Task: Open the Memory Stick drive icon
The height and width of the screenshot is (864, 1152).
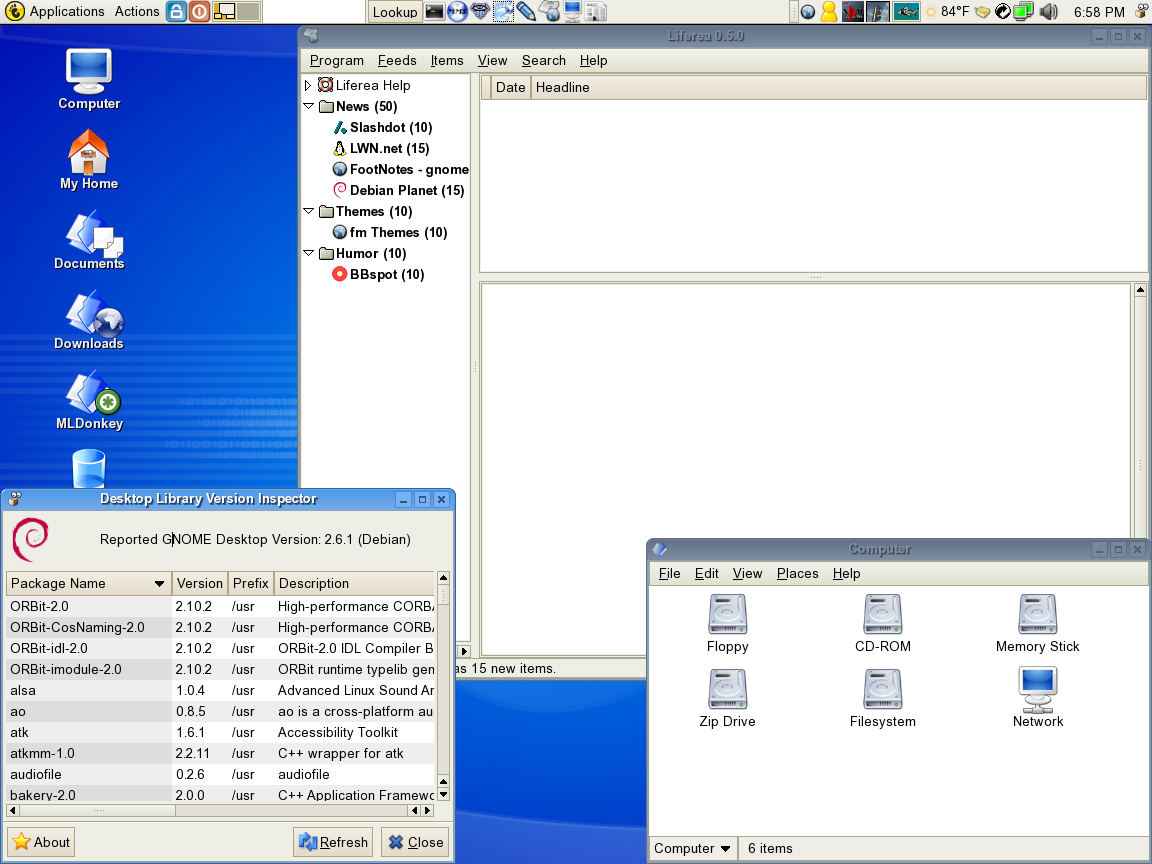Action: pos(1037,624)
